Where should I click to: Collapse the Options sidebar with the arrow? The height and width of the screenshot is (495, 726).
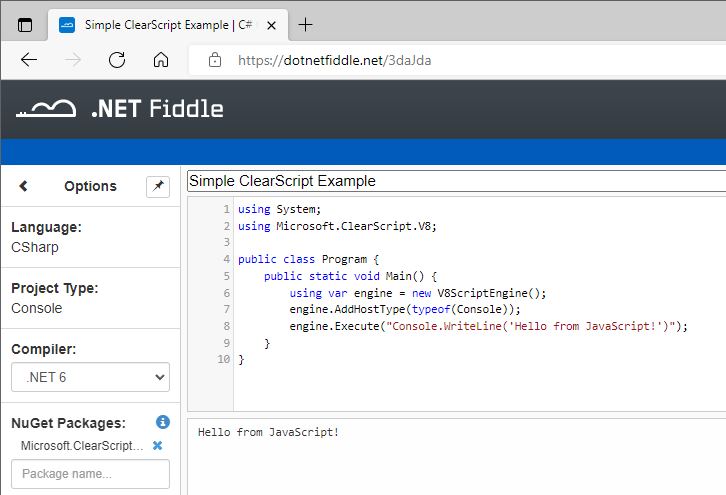point(23,186)
